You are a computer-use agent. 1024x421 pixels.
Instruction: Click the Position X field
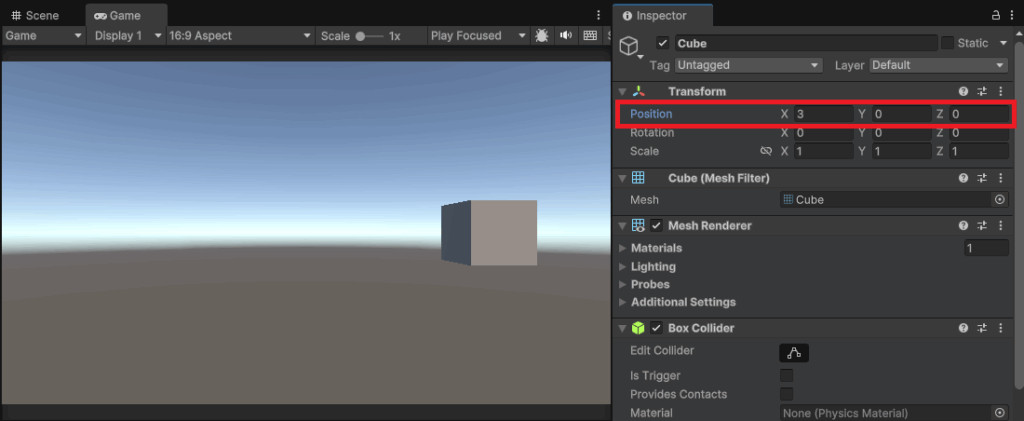(x=824, y=114)
